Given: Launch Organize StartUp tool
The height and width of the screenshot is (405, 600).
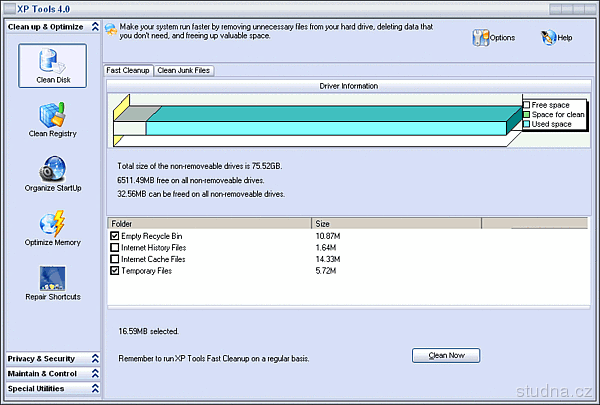Looking at the screenshot, I should point(52,173).
